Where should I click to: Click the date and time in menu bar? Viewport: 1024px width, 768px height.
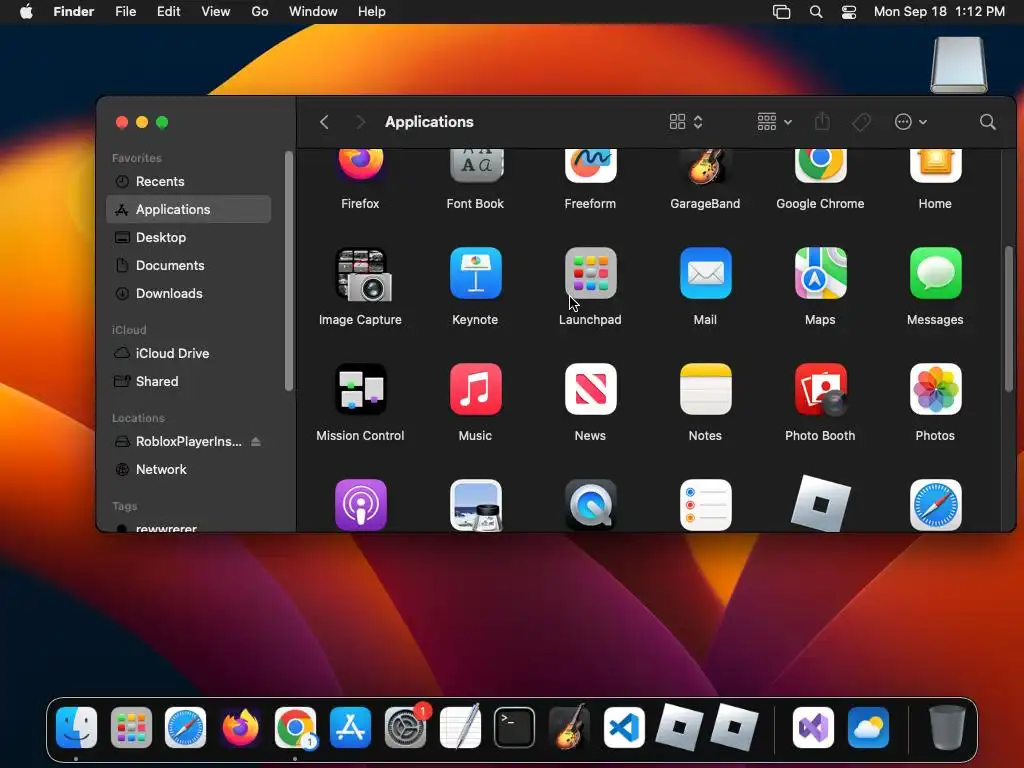[x=939, y=12]
